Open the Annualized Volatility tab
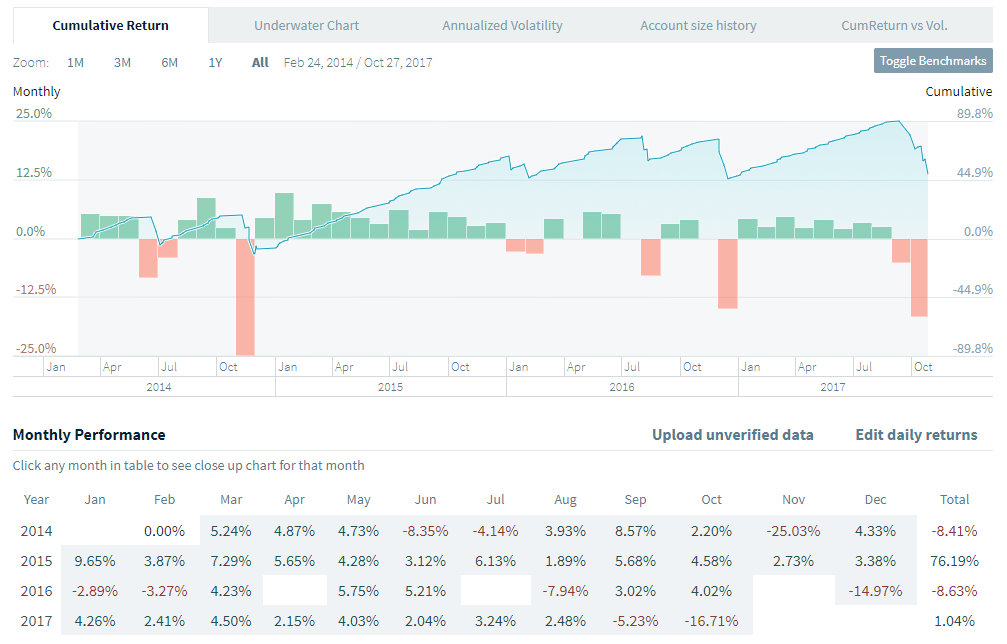The width and height of the screenshot is (1007, 644). (502, 25)
